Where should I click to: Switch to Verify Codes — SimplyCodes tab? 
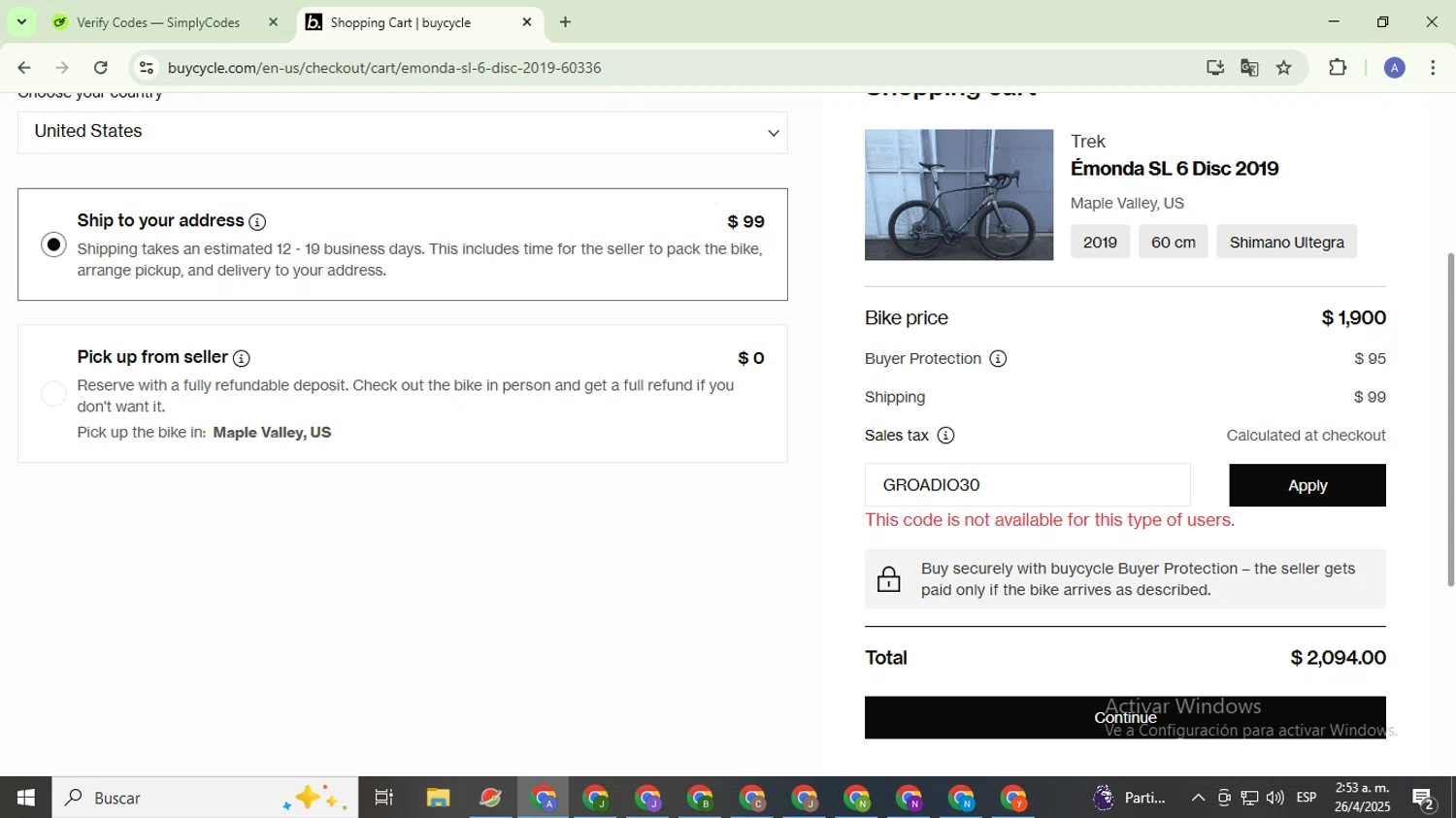coord(158,22)
